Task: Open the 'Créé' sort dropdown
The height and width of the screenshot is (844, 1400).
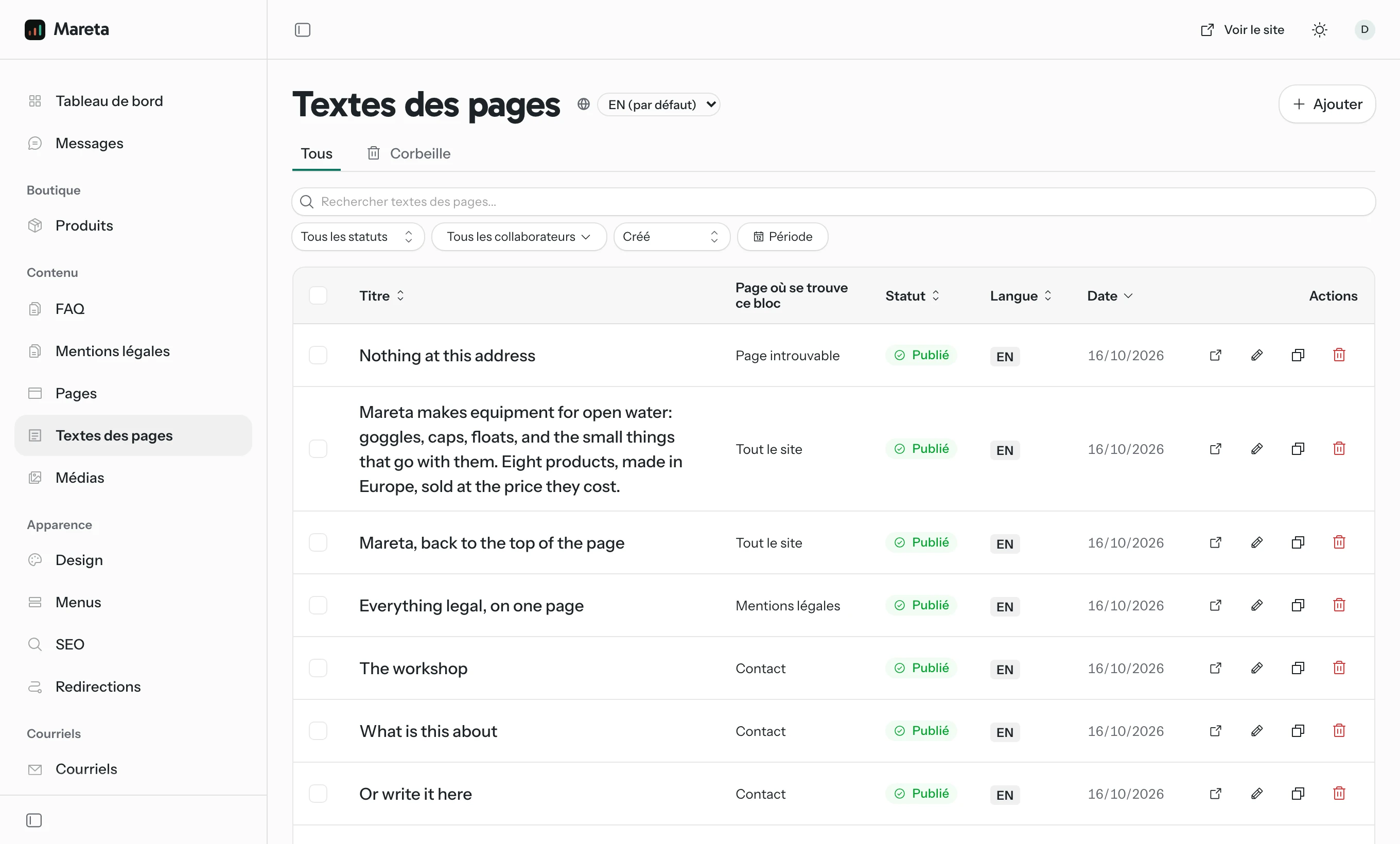Action: tap(672, 237)
